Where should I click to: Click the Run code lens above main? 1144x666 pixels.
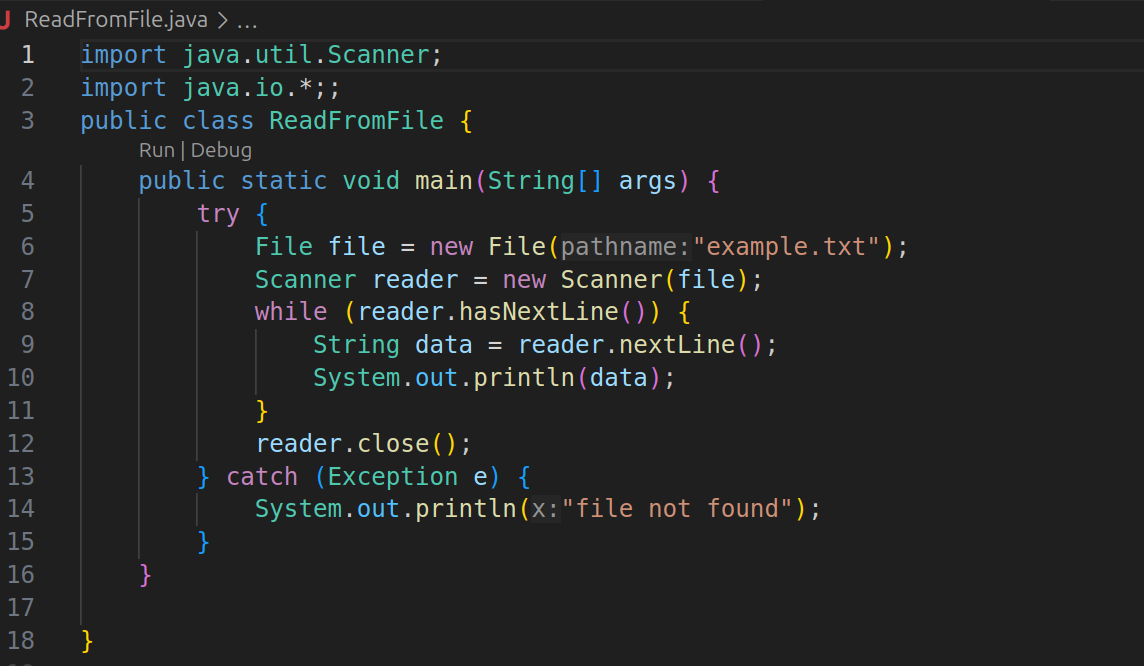pos(156,149)
